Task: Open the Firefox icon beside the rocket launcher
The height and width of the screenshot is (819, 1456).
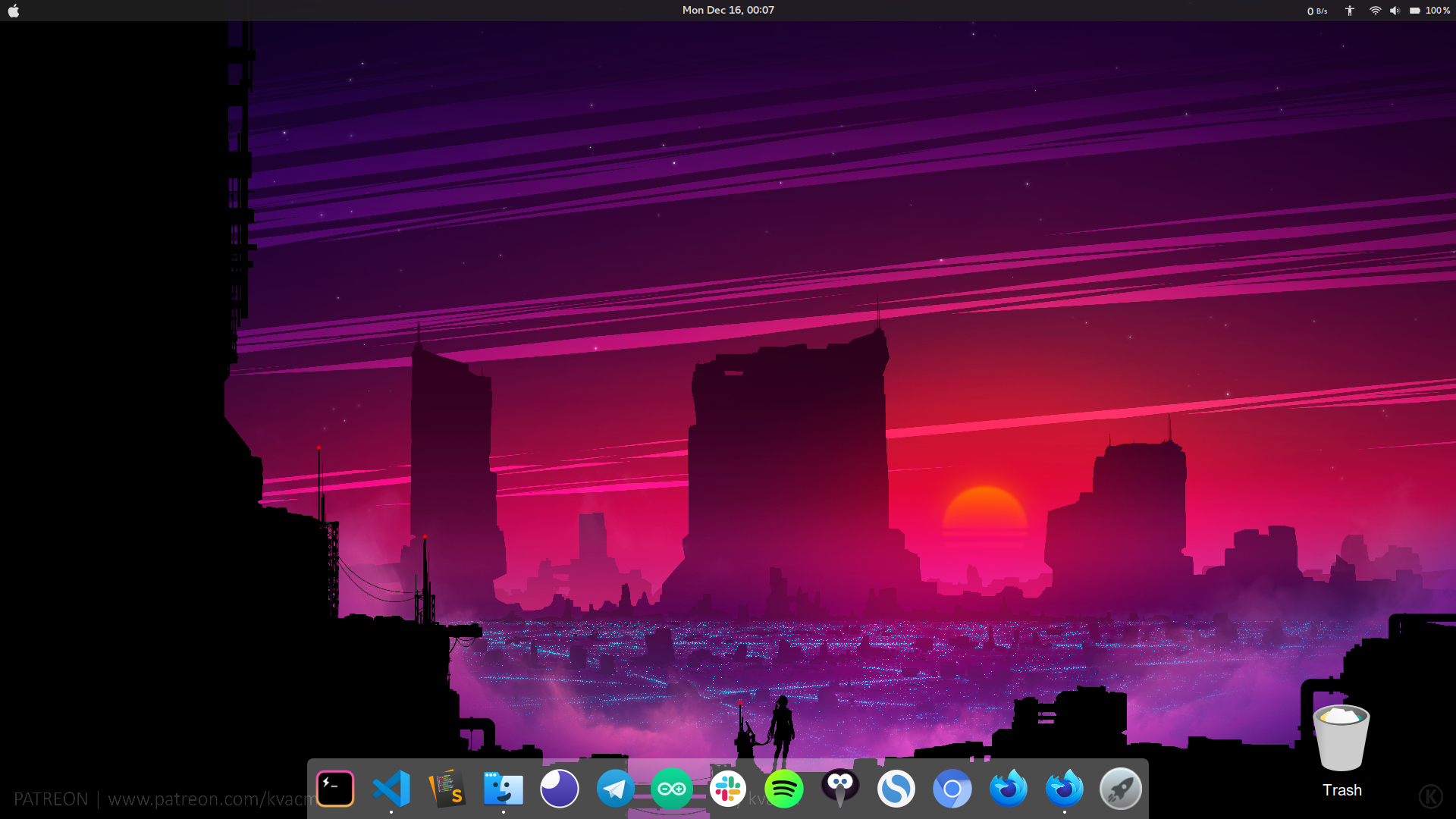Action: click(1065, 789)
